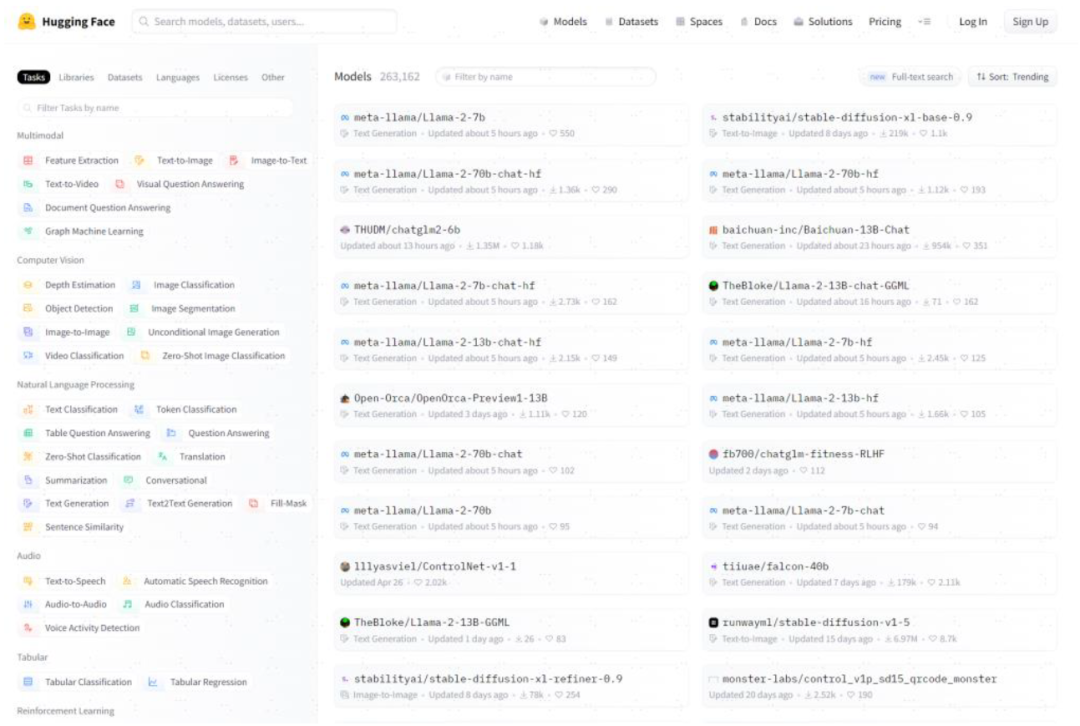Image resolution: width=1080 pixels, height=726 pixels.
Task: Select the Image Segmentation icon
Action: click(134, 309)
